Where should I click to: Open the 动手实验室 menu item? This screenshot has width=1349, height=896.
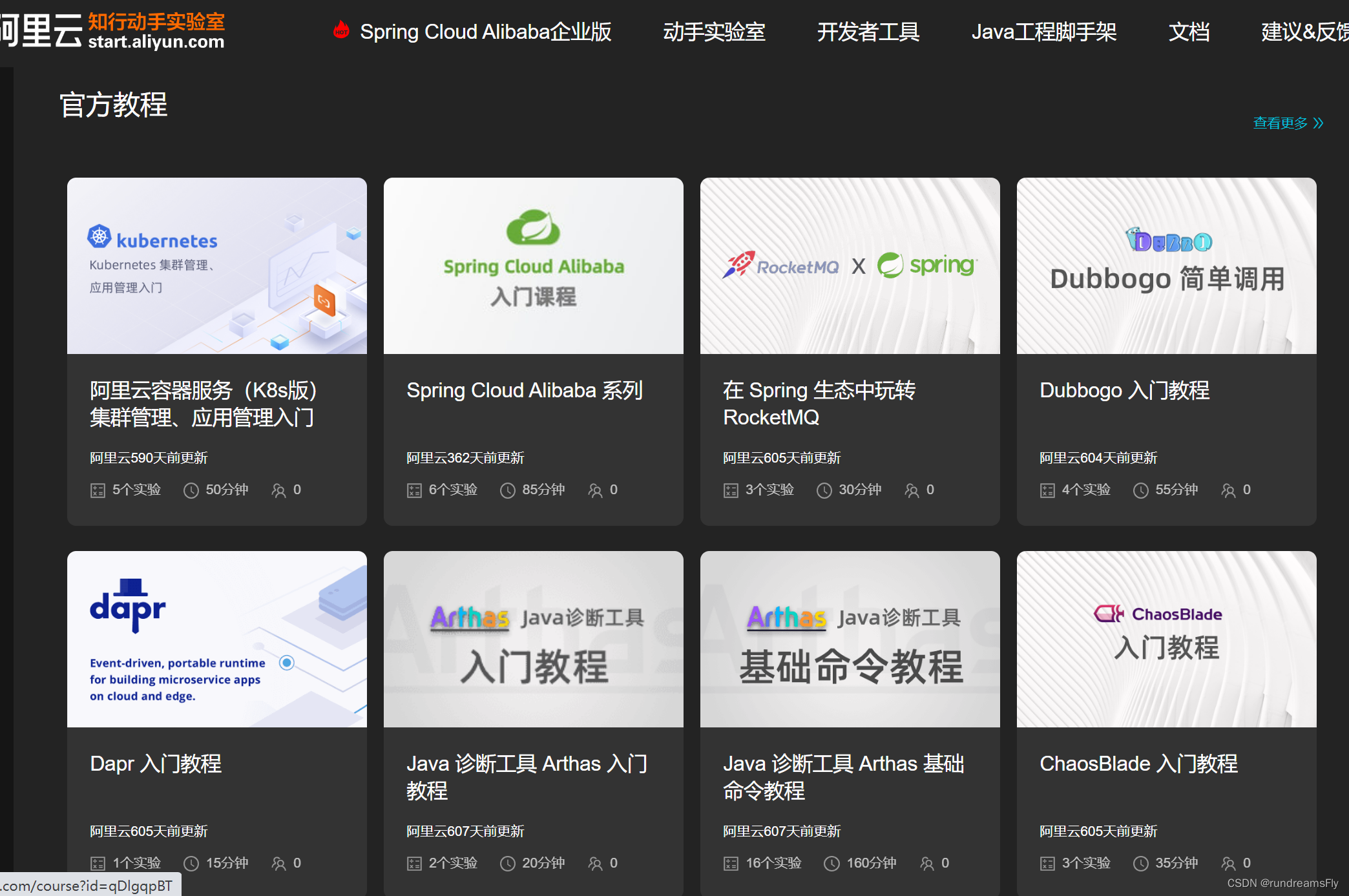tap(714, 32)
